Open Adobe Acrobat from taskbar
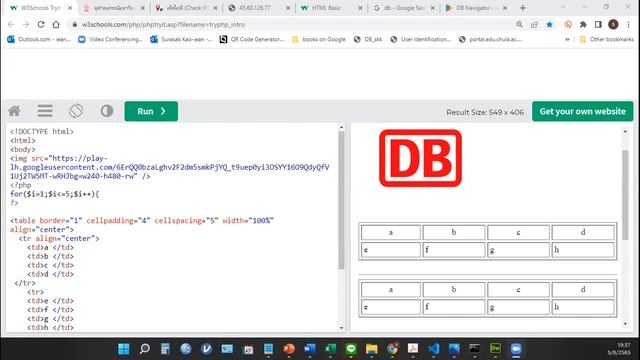The image size is (640, 360). point(413,349)
